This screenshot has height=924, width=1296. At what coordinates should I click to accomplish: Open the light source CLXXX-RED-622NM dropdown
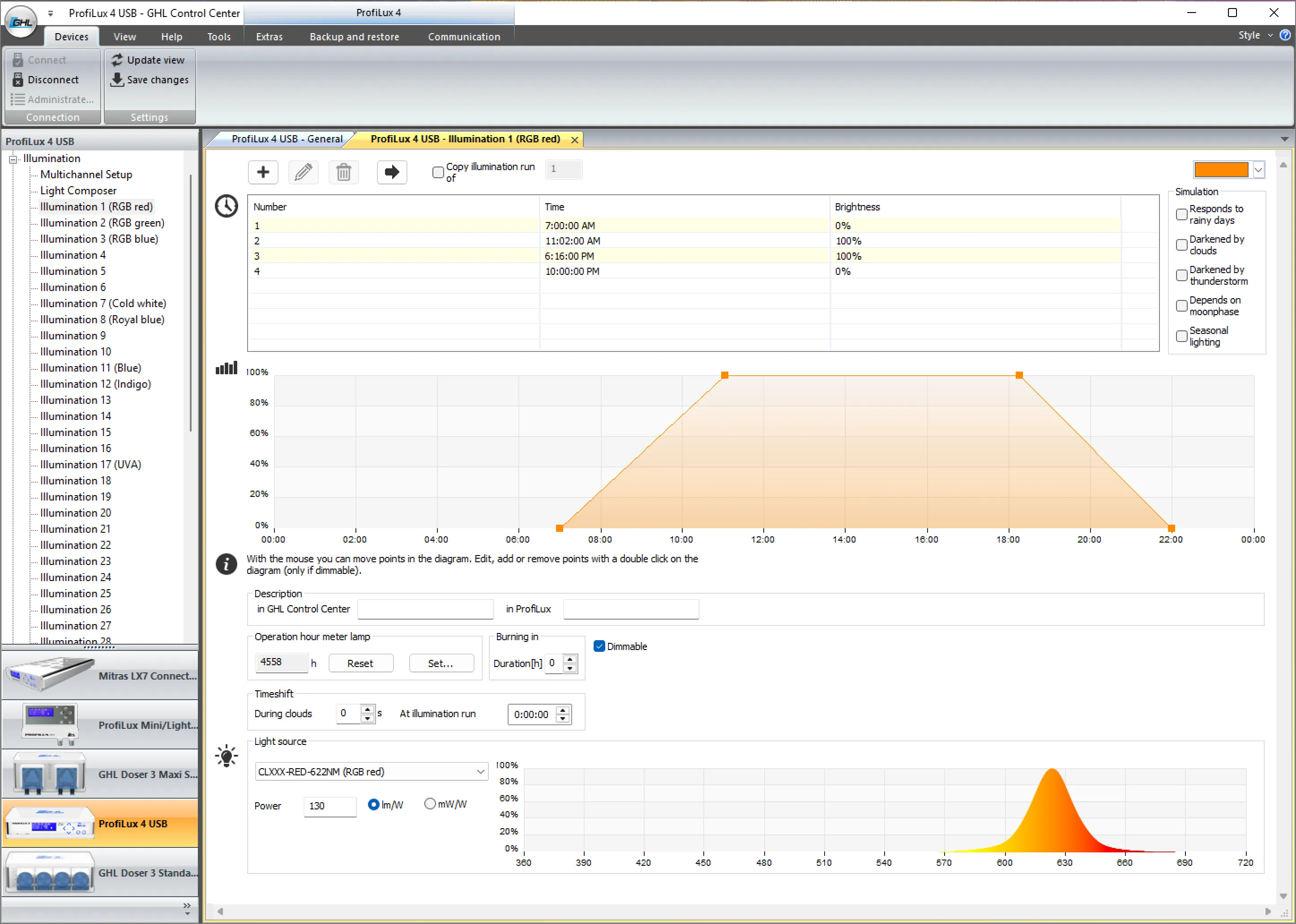[480, 771]
